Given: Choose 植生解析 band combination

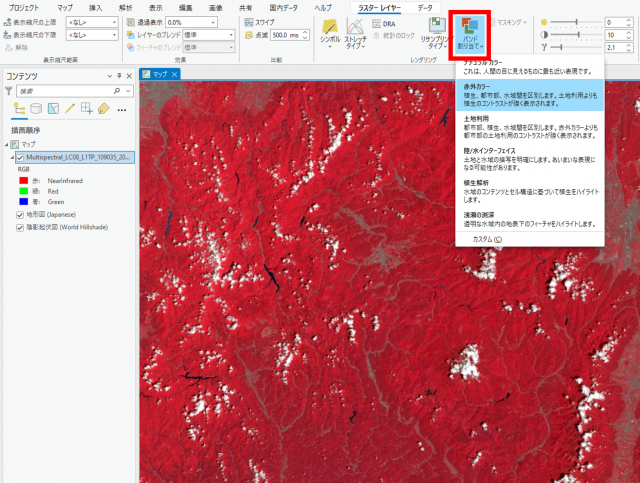Looking at the screenshot, I should (x=529, y=191).
